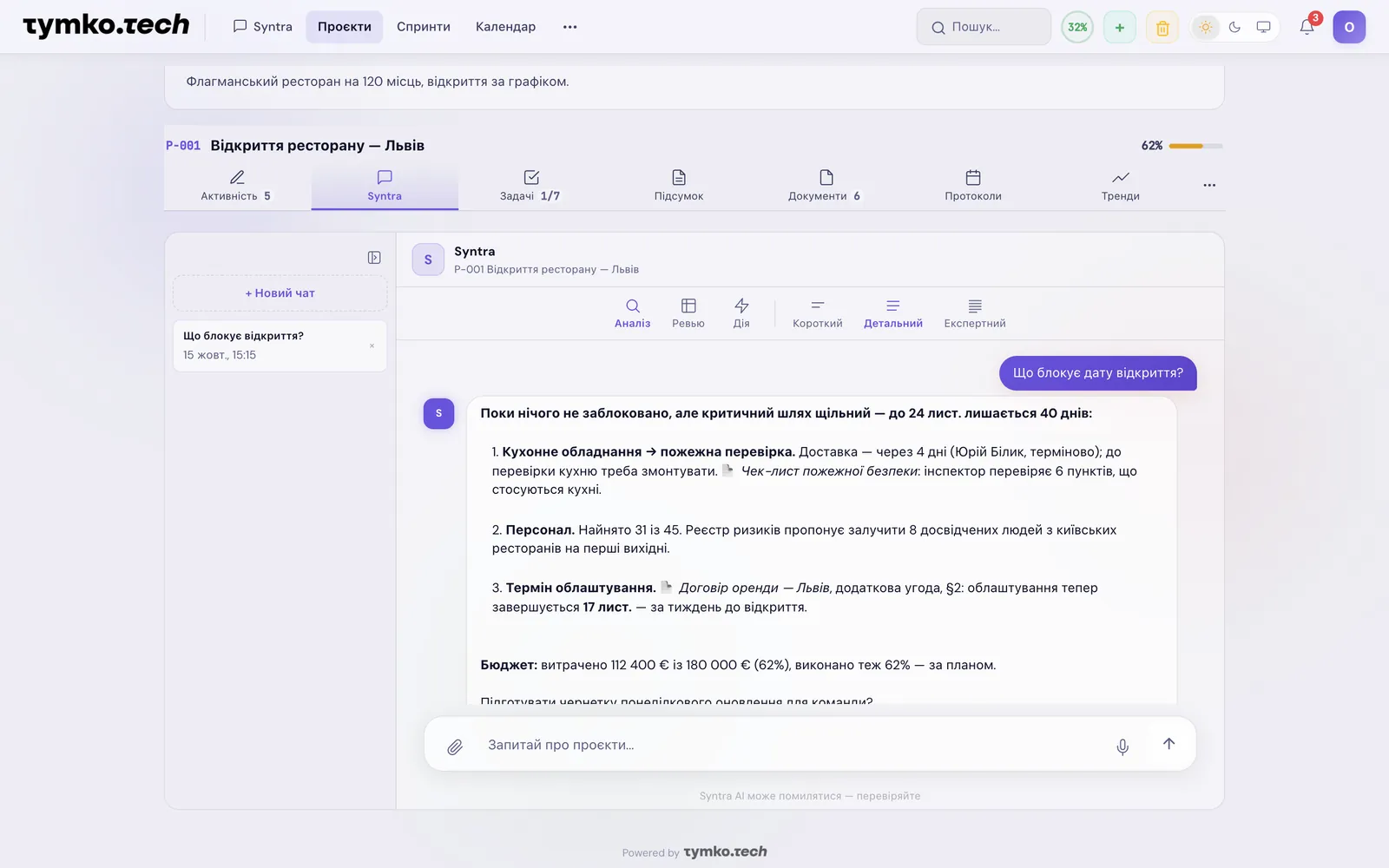Image resolution: width=1389 pixels, height=868 pixels.
Task: Open the yellow trash bin icon
Action: tap(1162, 27)
